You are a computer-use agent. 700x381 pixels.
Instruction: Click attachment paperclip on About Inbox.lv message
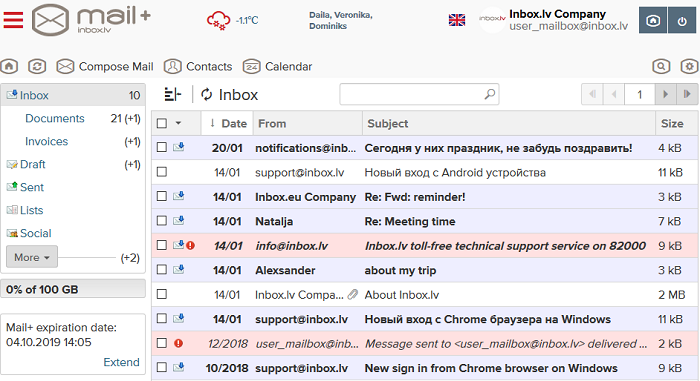click(x=353, y=294)
